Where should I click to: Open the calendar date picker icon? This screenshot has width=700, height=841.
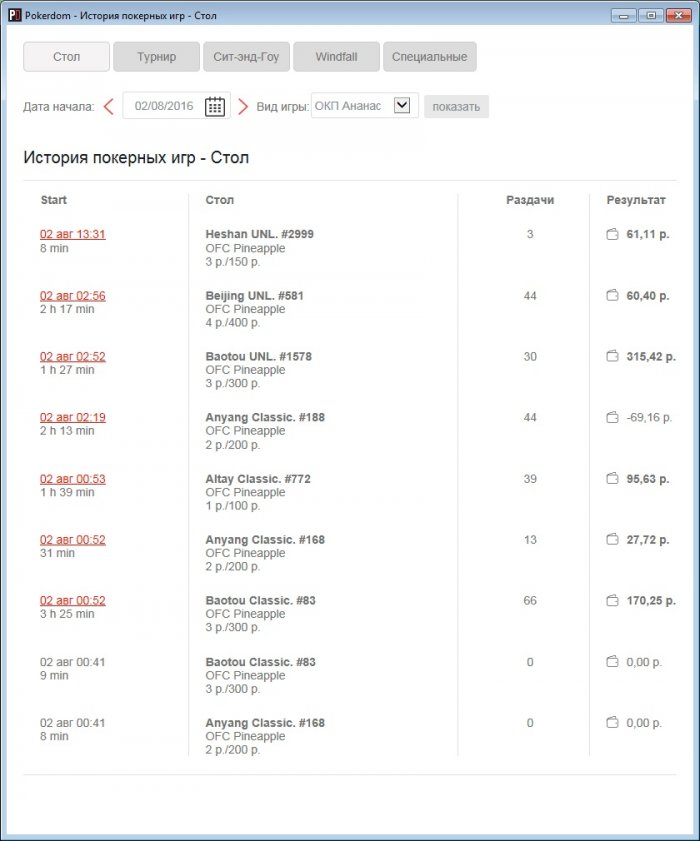pyautogui.click(x=215, y=106)
